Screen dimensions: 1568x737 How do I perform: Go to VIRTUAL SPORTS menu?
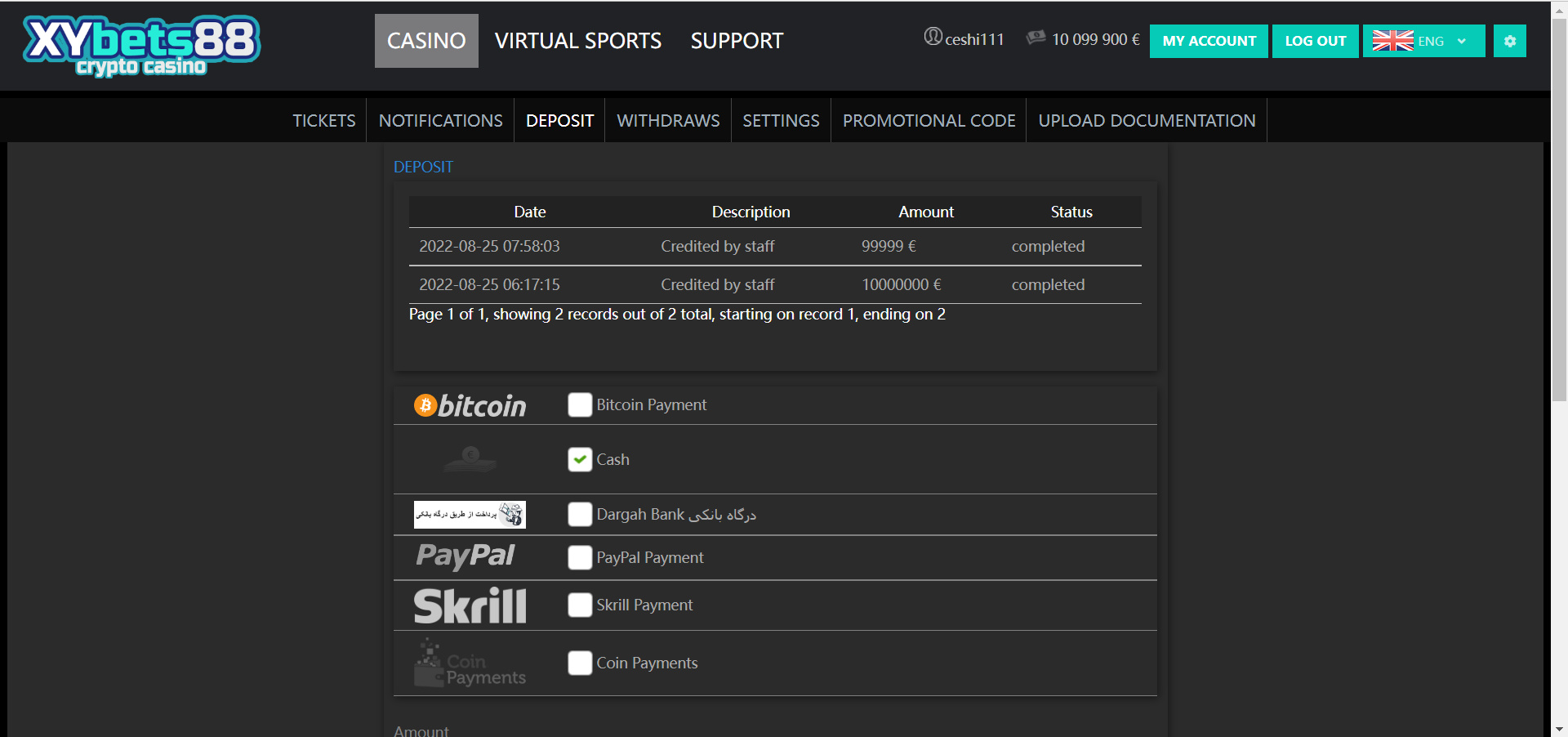pos(578,41)
